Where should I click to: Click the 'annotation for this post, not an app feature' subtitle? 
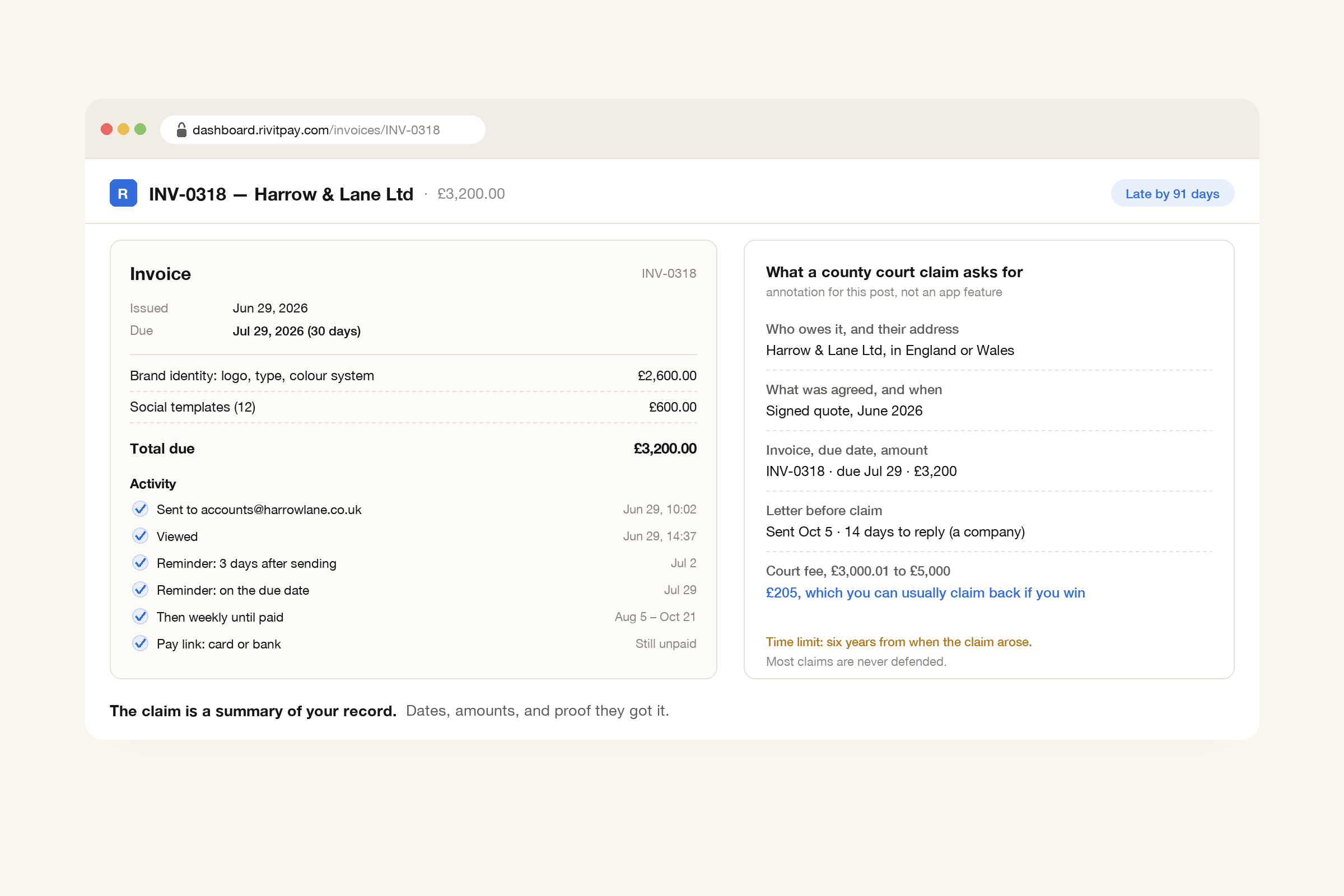click(x=884, y=292)
